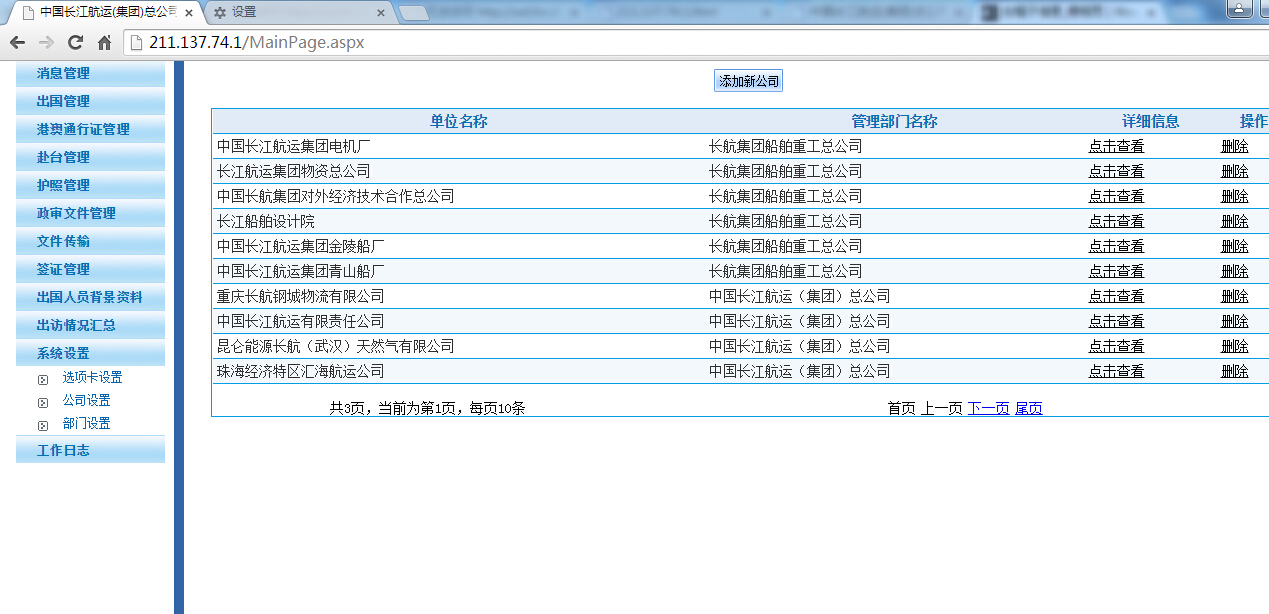Delete the 中国长江航运有限责任公司 row
The width and height of the screenshot is (1269, 614).
pyautogui.click(x=1235, y=321)
